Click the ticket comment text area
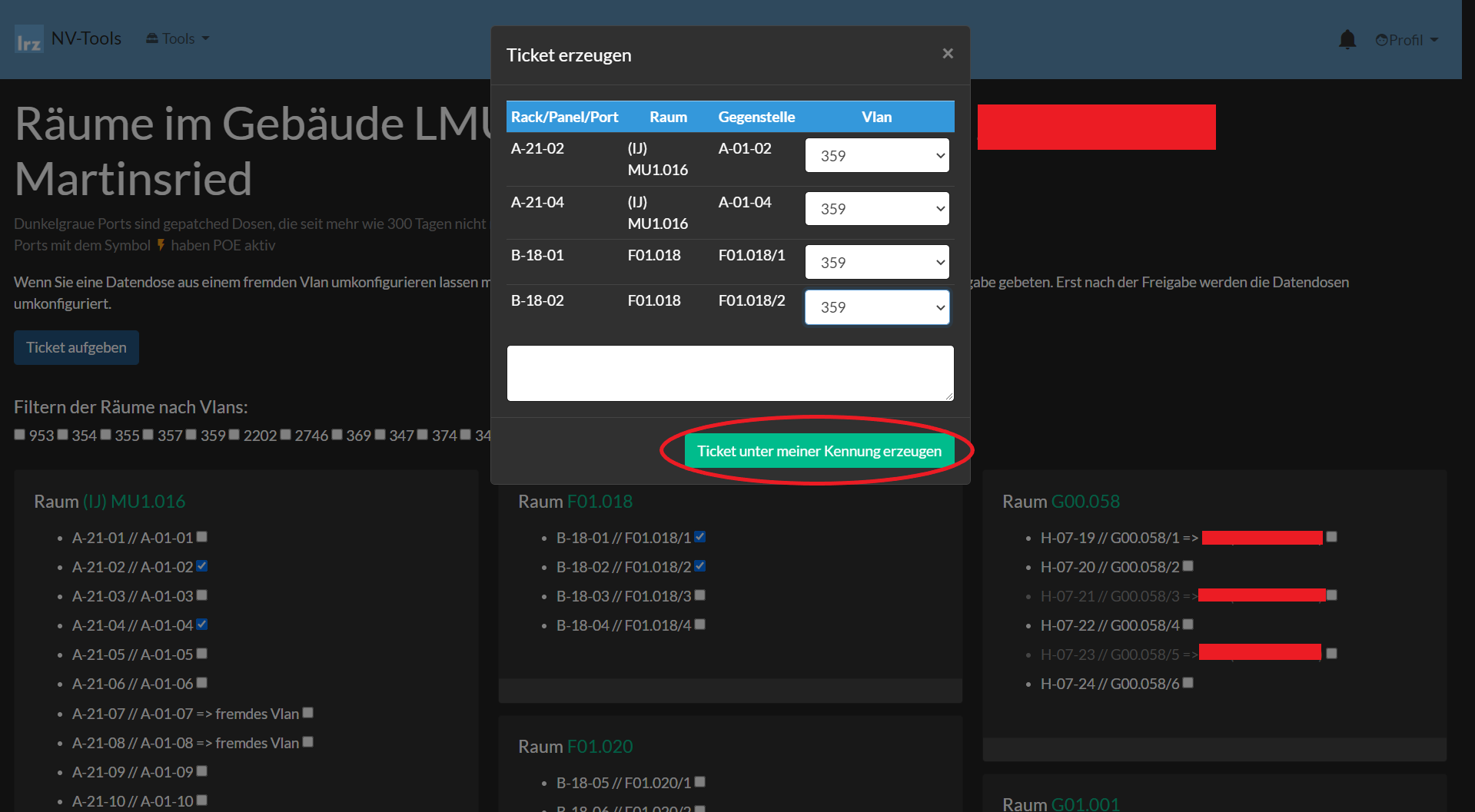This screenshot has height=812, width=1475. tap(729, 373)
